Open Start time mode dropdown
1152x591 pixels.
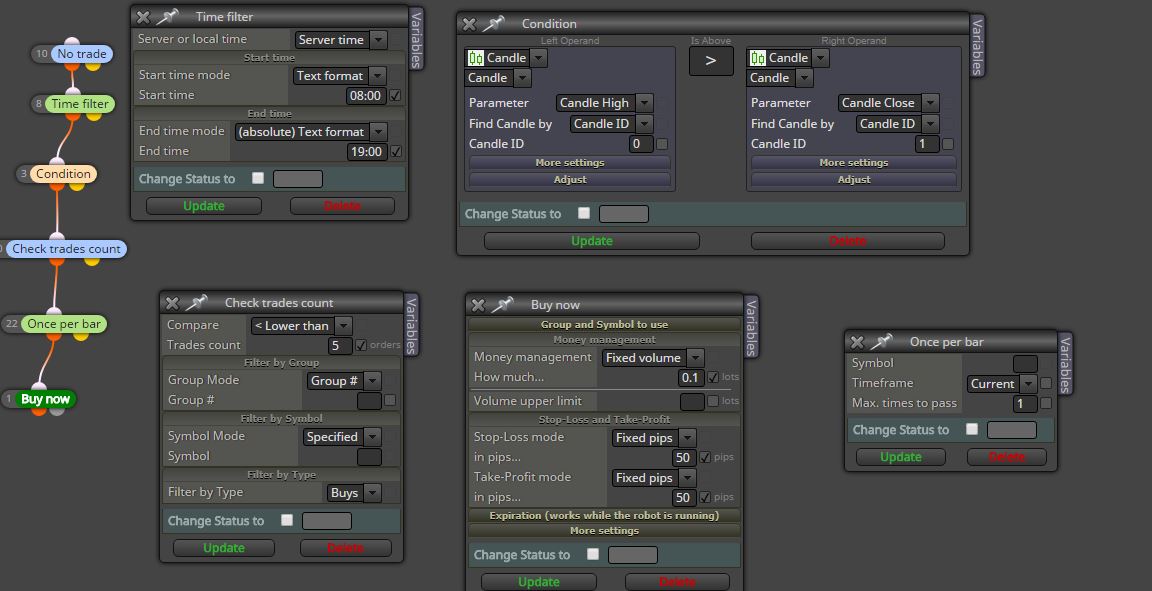(x=339, y=76)
